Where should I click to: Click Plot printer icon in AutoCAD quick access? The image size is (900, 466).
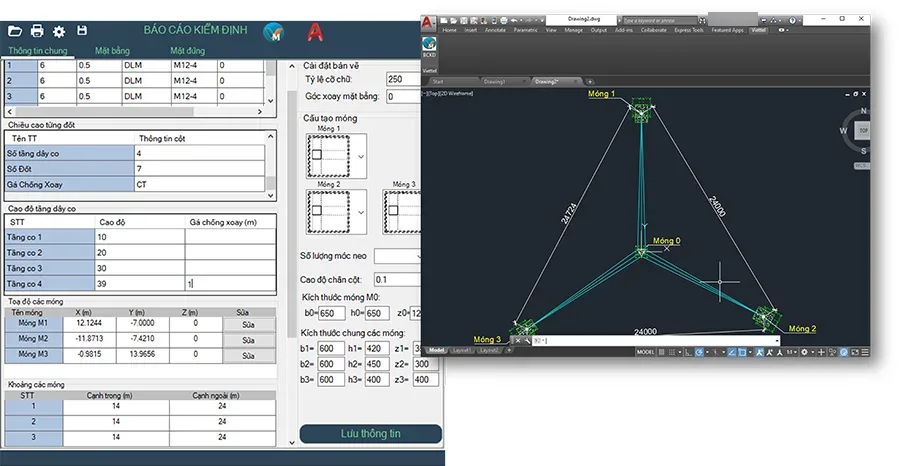[504, 21]
